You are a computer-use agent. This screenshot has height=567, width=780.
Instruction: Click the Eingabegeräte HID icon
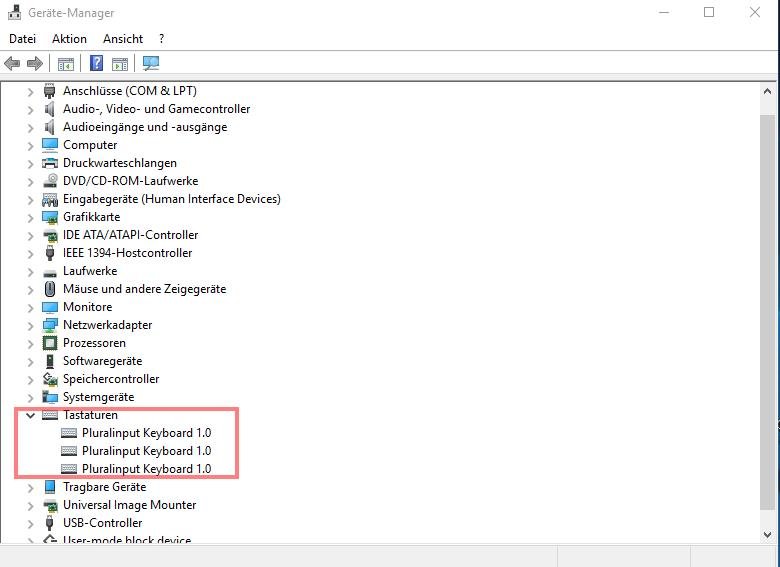point(50,199)
